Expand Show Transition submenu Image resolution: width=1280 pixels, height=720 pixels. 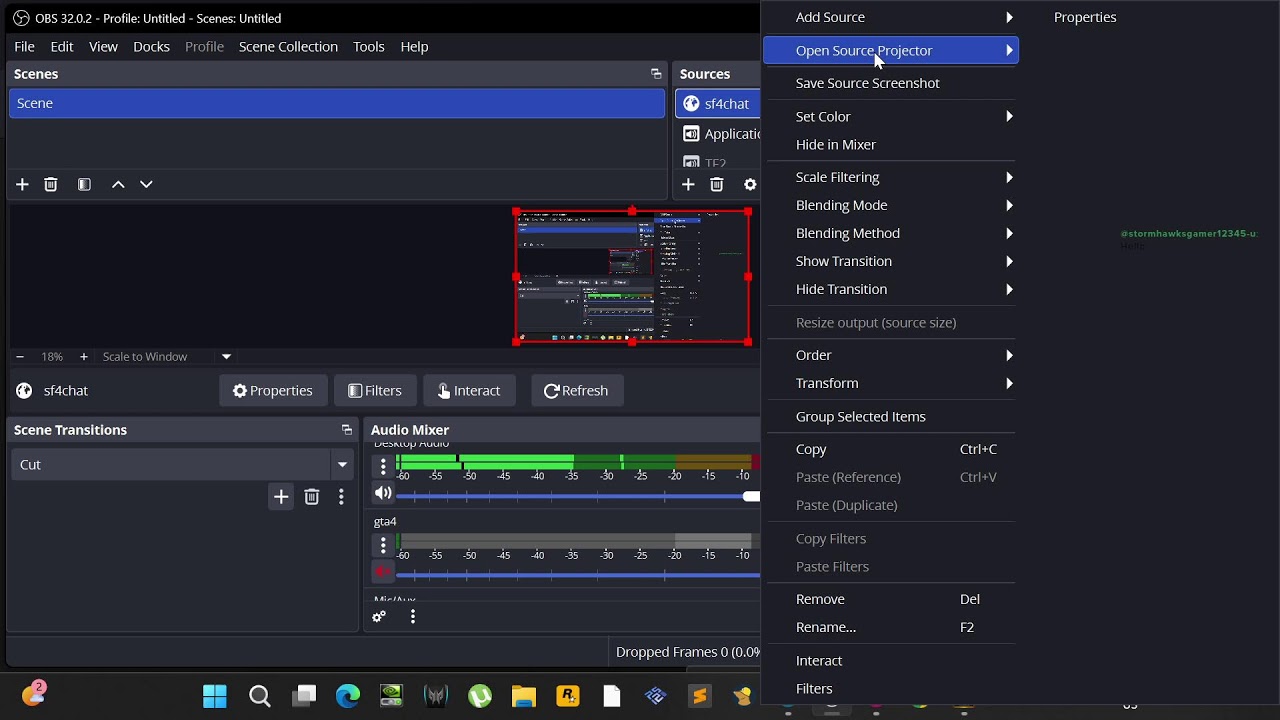[890, 261]
